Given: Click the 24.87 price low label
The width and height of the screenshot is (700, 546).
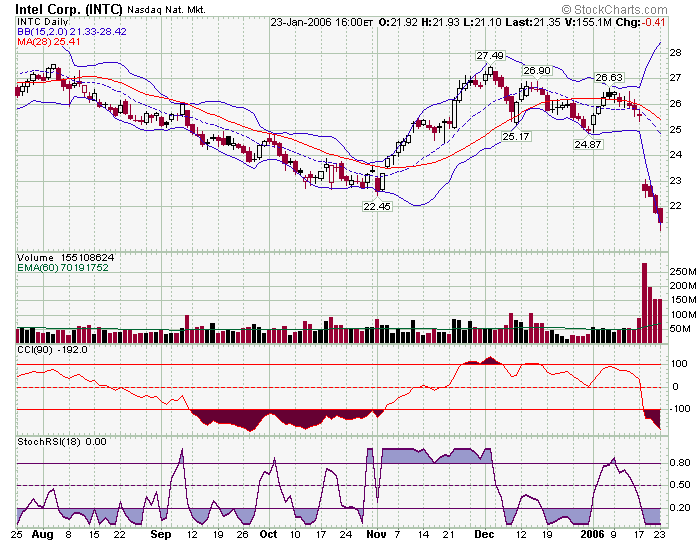Looking at the screenshot, I should [x=588, y=145].
